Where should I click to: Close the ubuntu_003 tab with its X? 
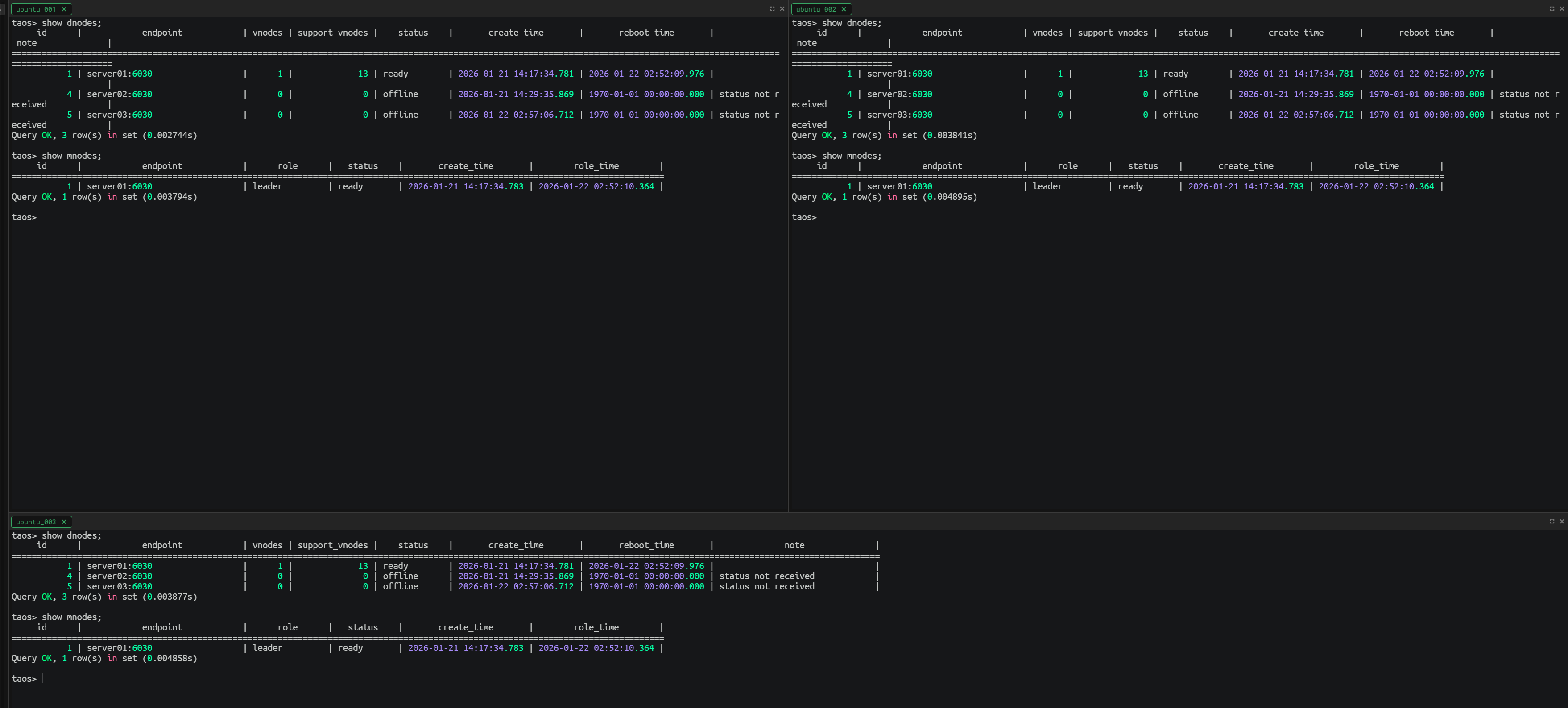tap(64, 522)
